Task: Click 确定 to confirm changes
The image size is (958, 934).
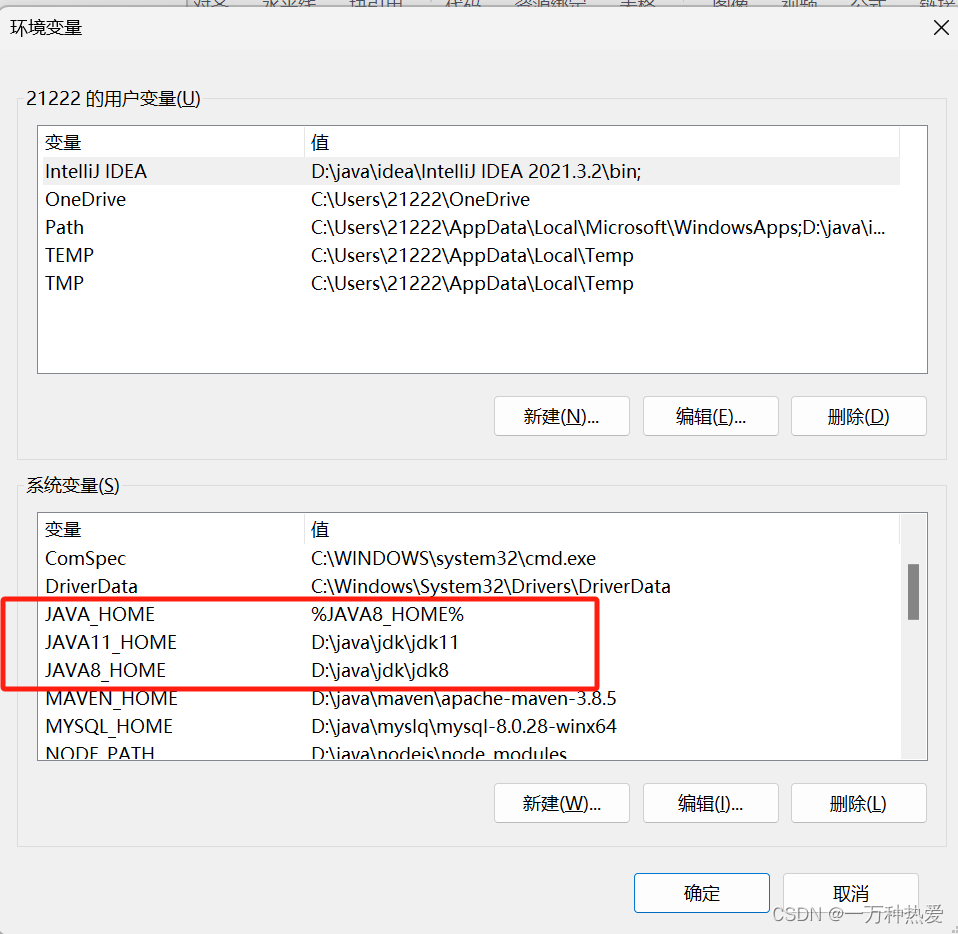Action: point(701,893)
